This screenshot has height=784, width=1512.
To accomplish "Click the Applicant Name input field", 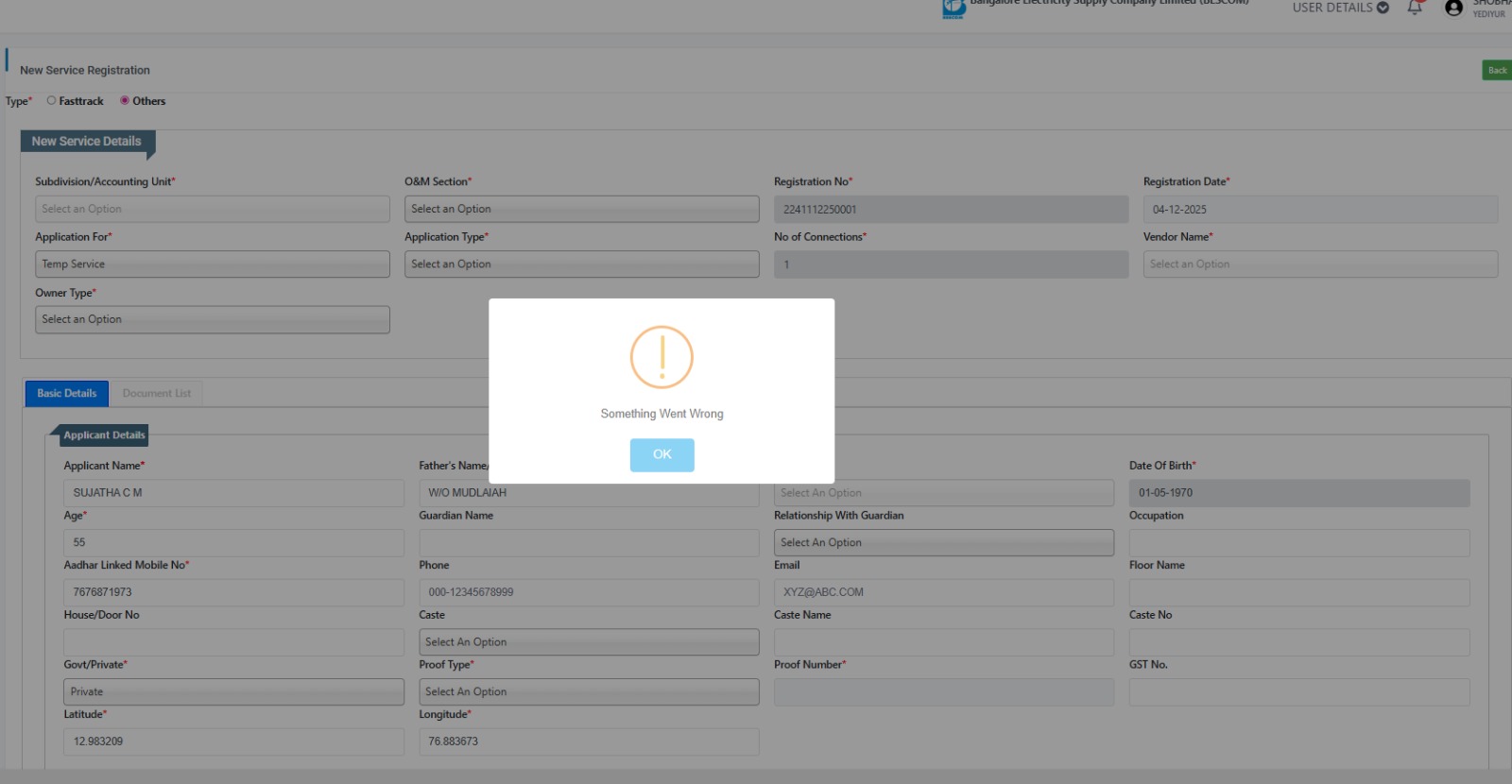I will [233, 493].
